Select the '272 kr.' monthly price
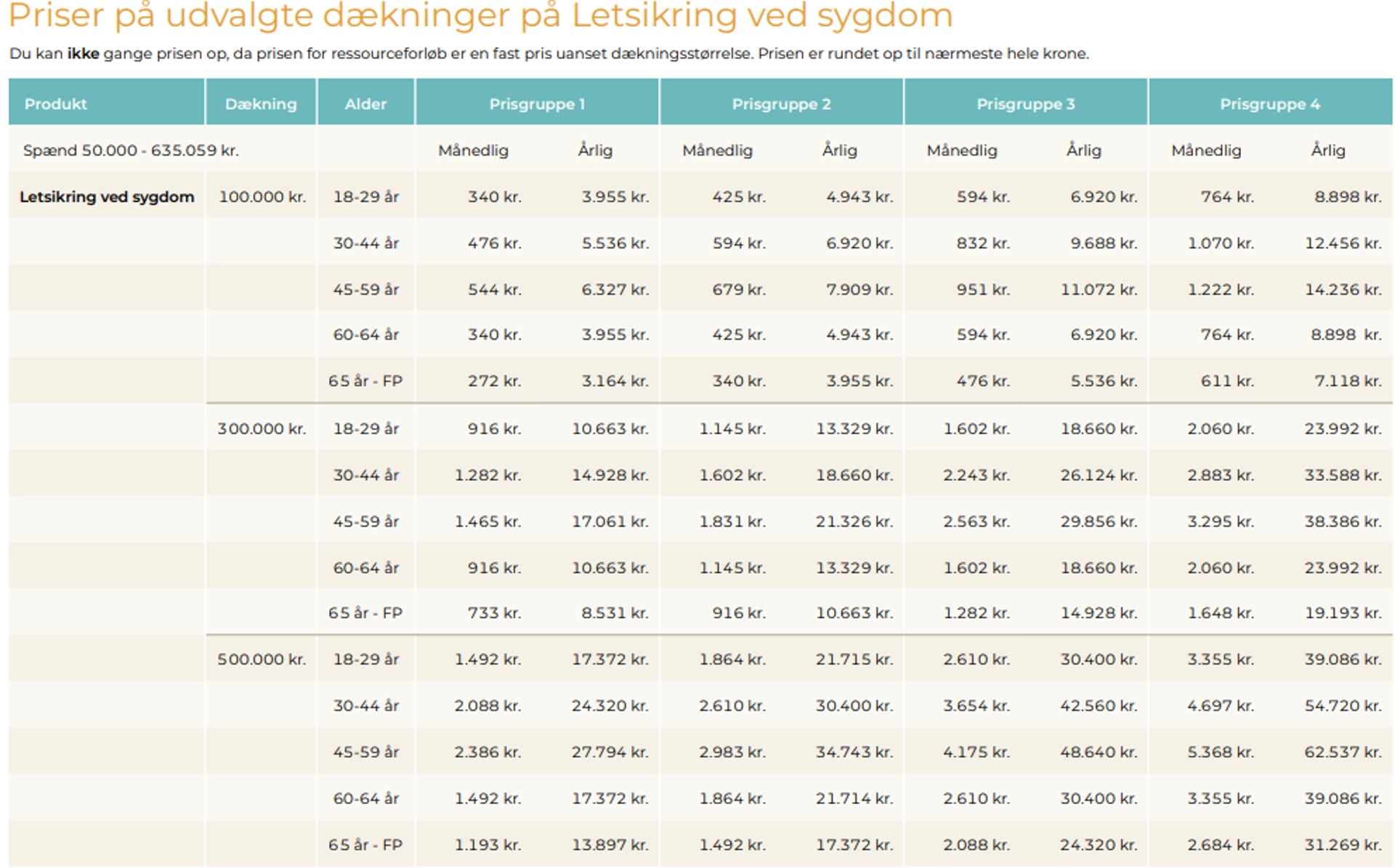The image size is (1395, 868). (494, 381)
